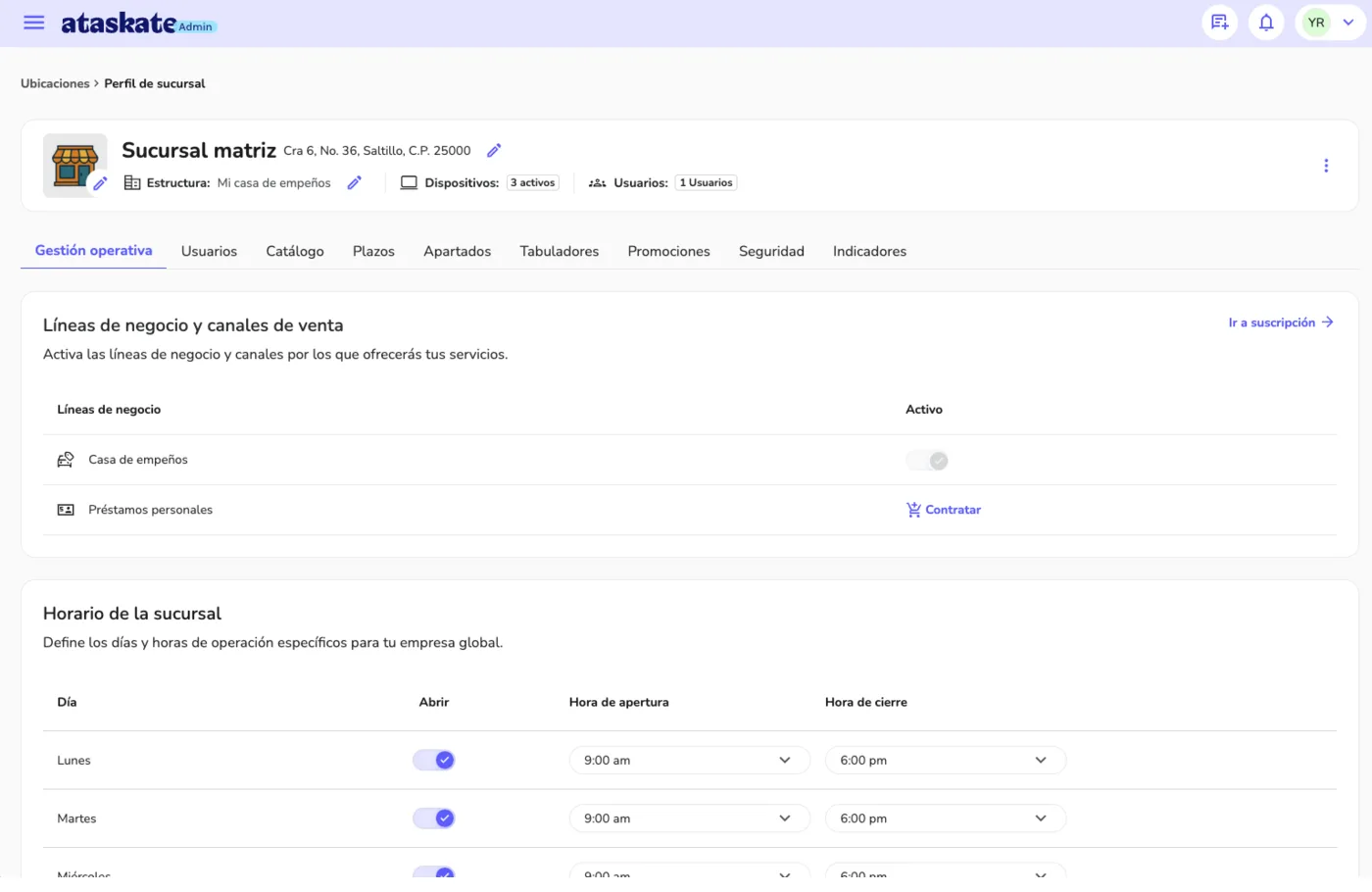Open the hamburger navigation menu
1372x892 pixels.
34,23
